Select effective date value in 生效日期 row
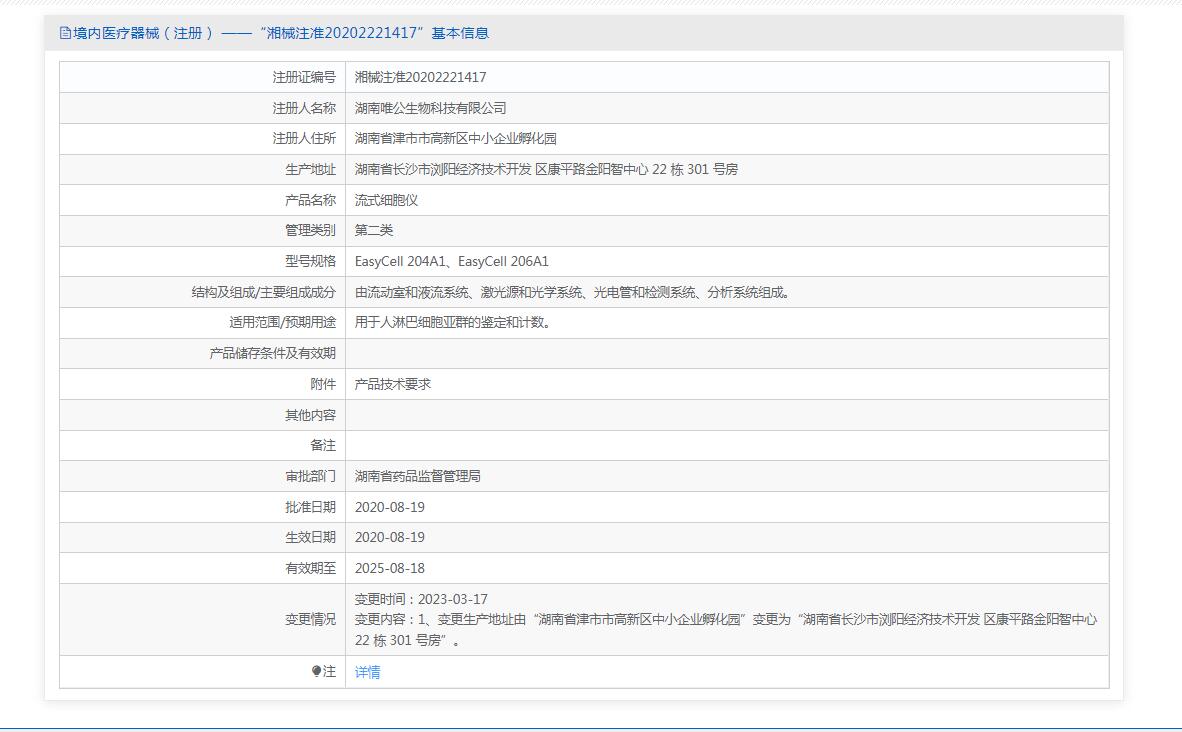The width and height of the screenshot is (1182, 732). (x=390, y=538)
